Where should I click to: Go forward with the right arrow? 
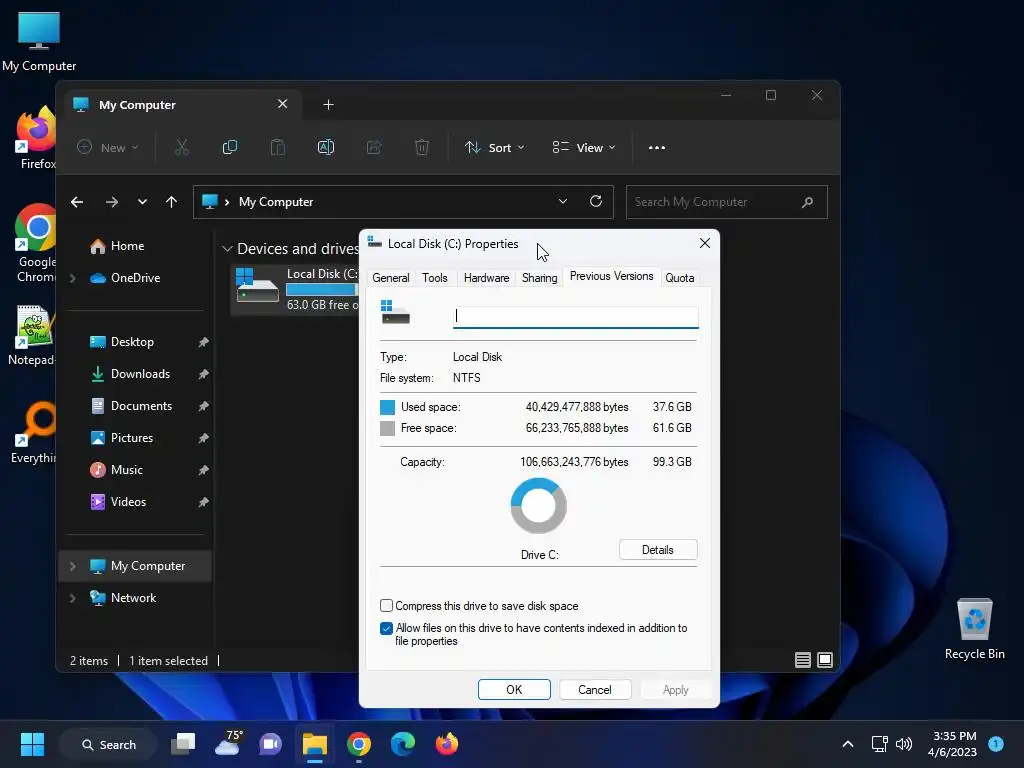click(112, 202)
